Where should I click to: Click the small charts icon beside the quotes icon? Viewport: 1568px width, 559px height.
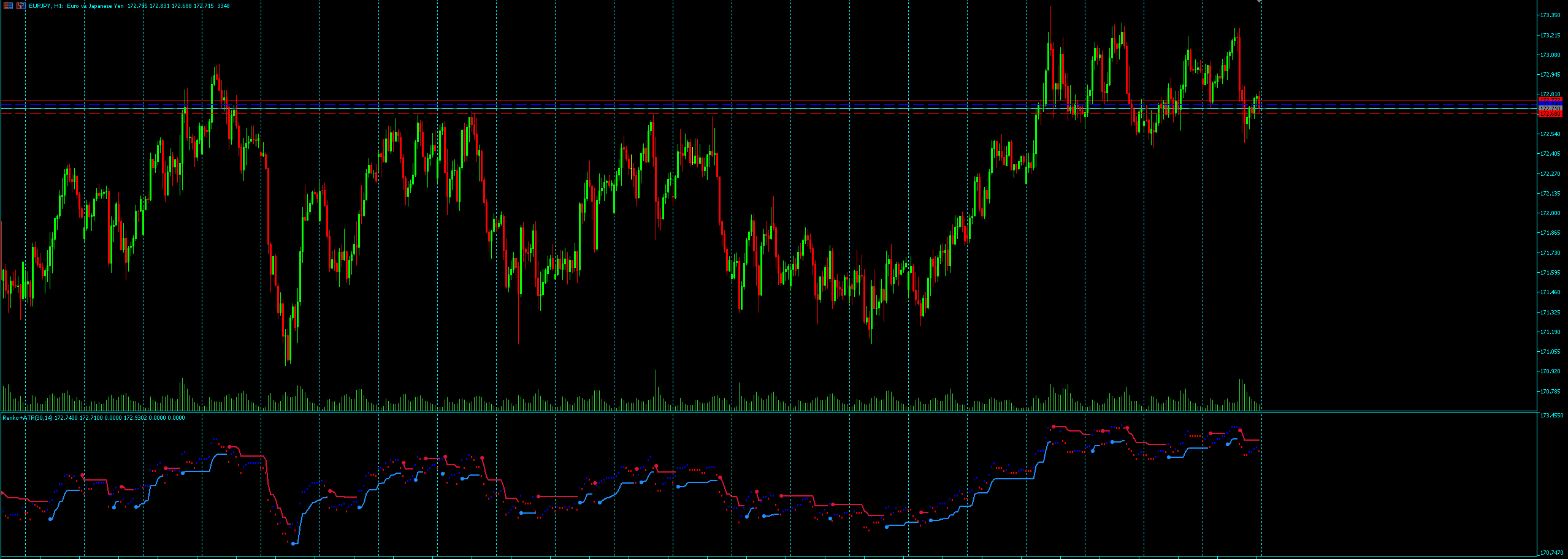coord(20,5)
